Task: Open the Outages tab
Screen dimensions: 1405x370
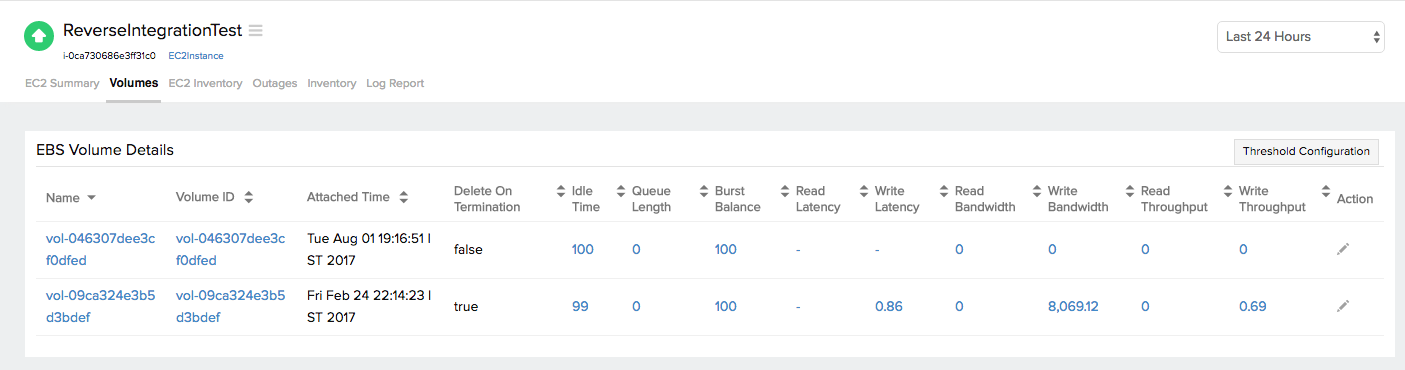Action: point(275,83)
